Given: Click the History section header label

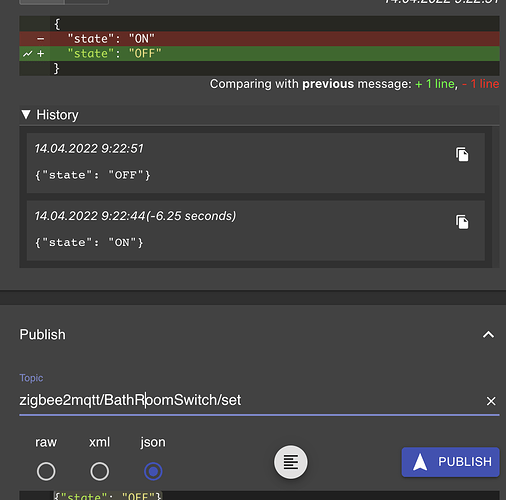Looking at the screenshot, I should (x=57, y=115).
